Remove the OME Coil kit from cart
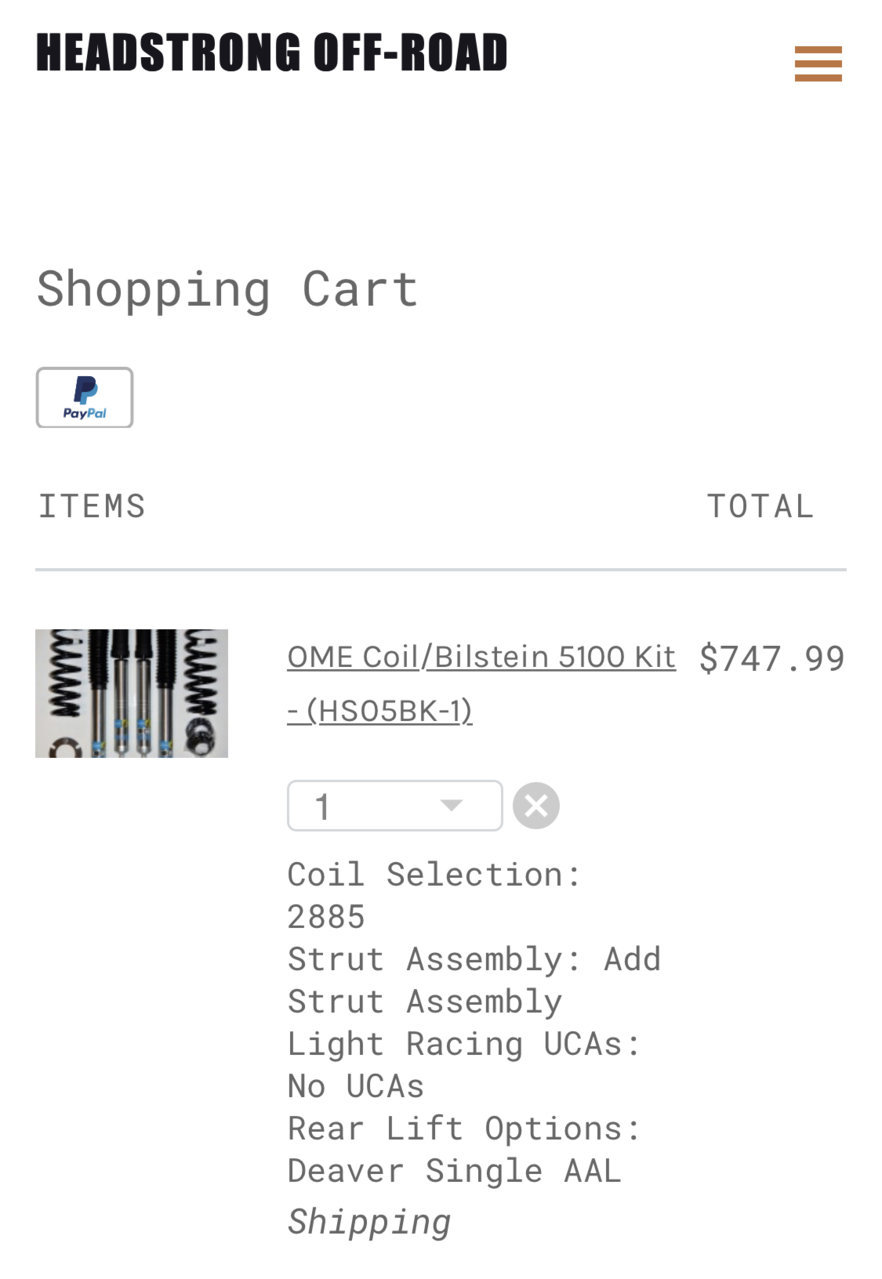Screen dimensions: 882x1279 536,806
